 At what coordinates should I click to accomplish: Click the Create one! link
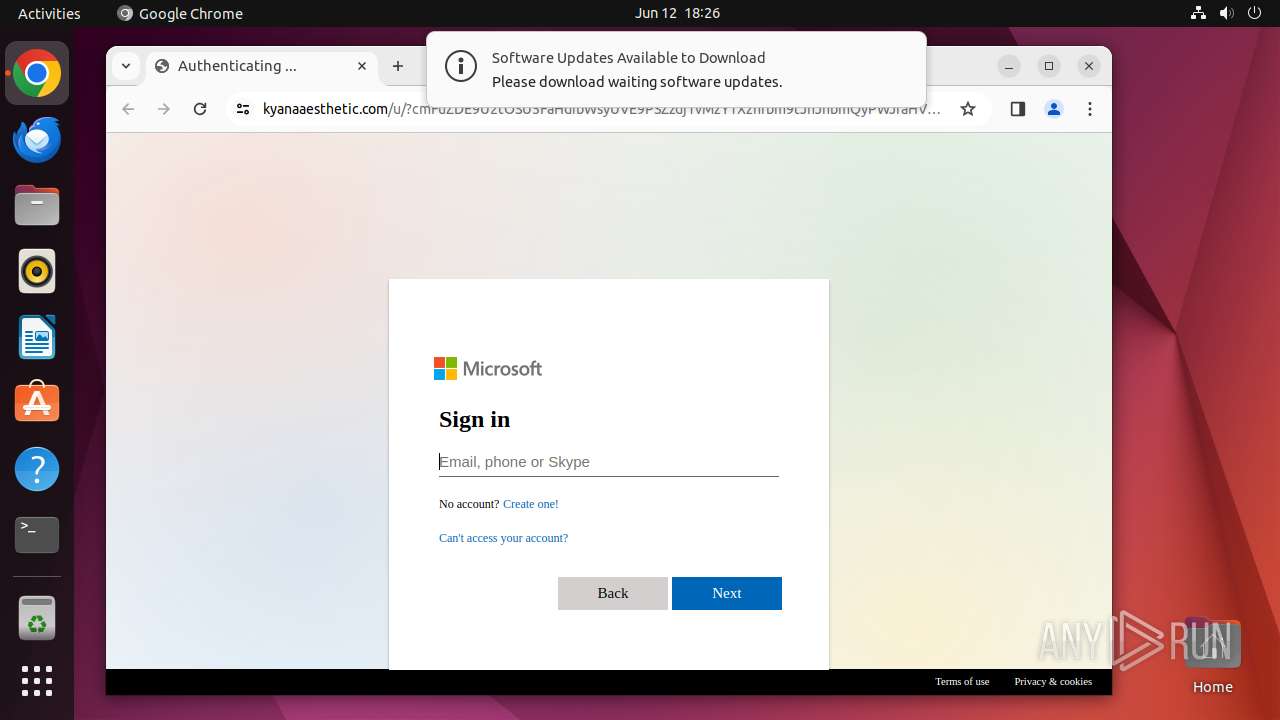coord(531,504)
